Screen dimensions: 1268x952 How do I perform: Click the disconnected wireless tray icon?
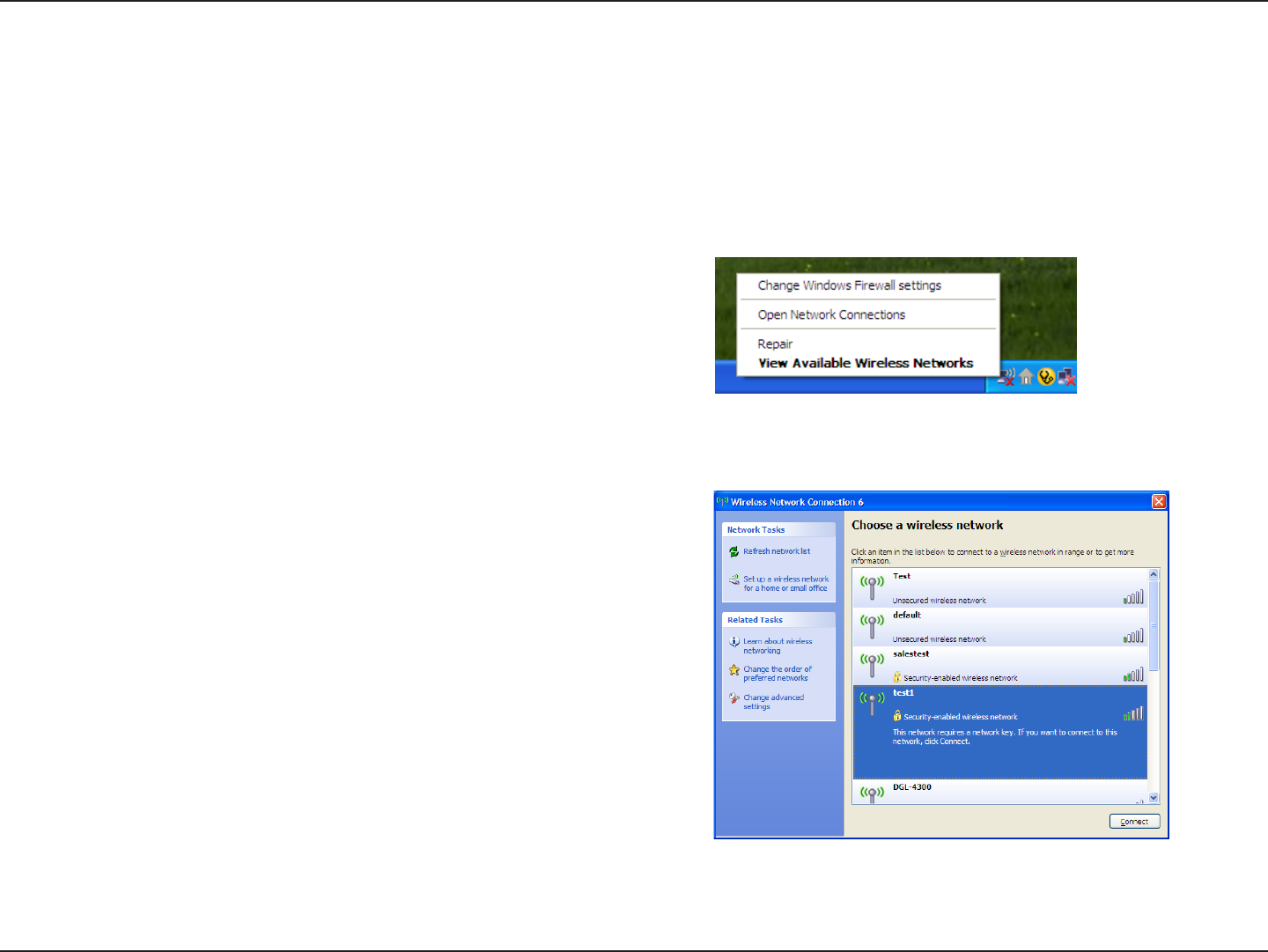(x=1006, y=377)
